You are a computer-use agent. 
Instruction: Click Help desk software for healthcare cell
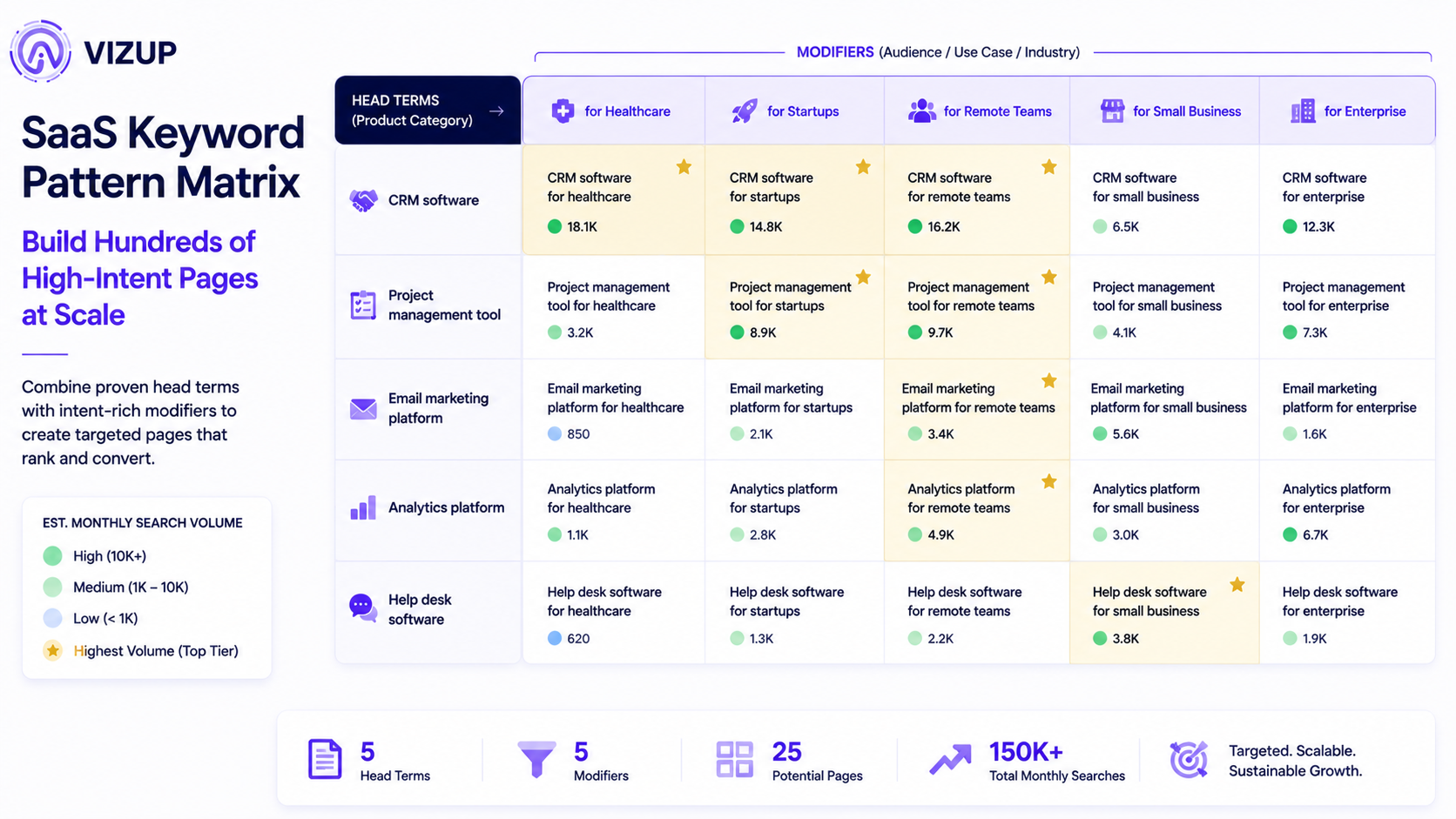[x=613, y=613]
